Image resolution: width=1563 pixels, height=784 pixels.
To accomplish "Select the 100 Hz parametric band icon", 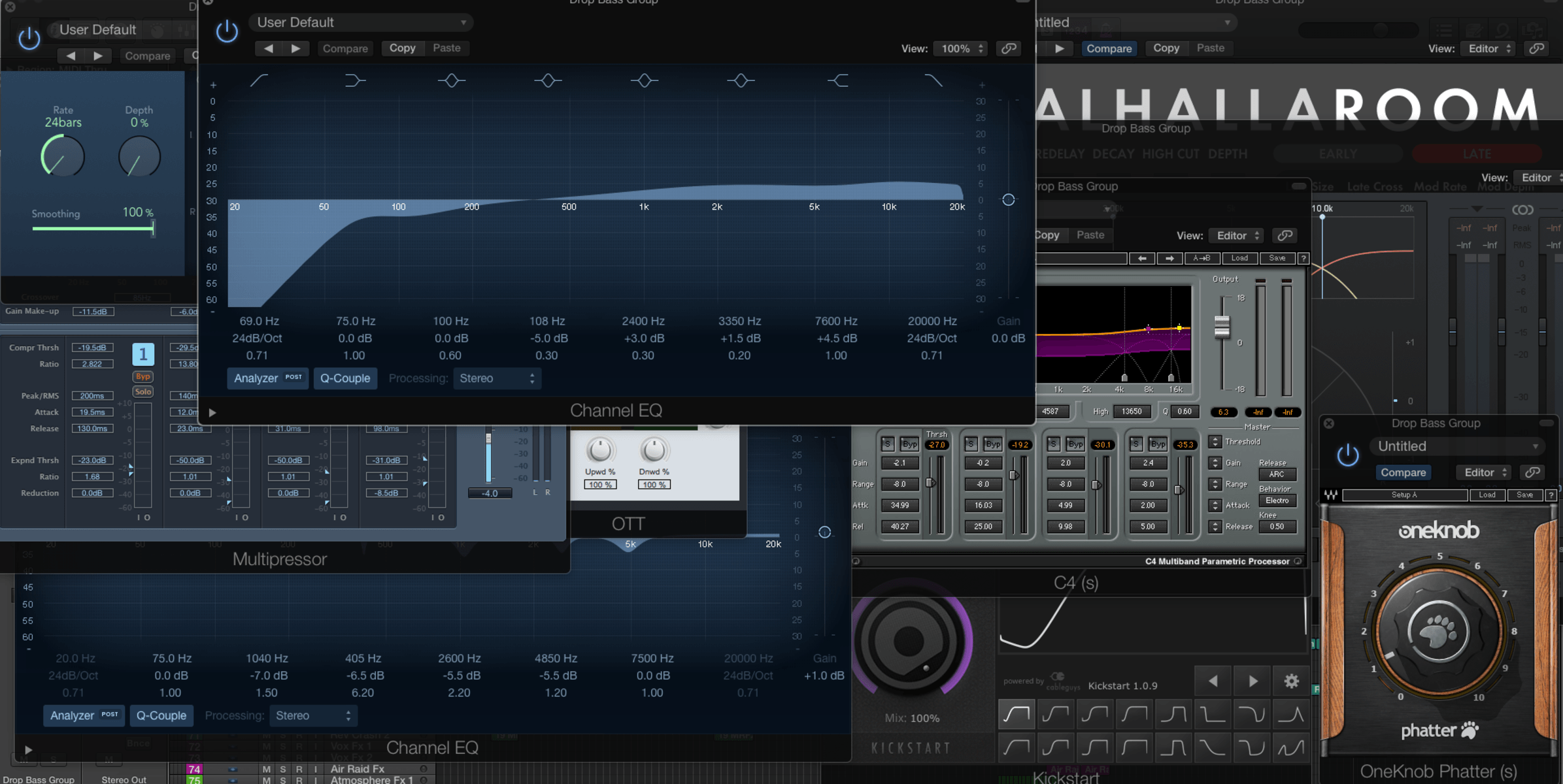I will (452, 80).
